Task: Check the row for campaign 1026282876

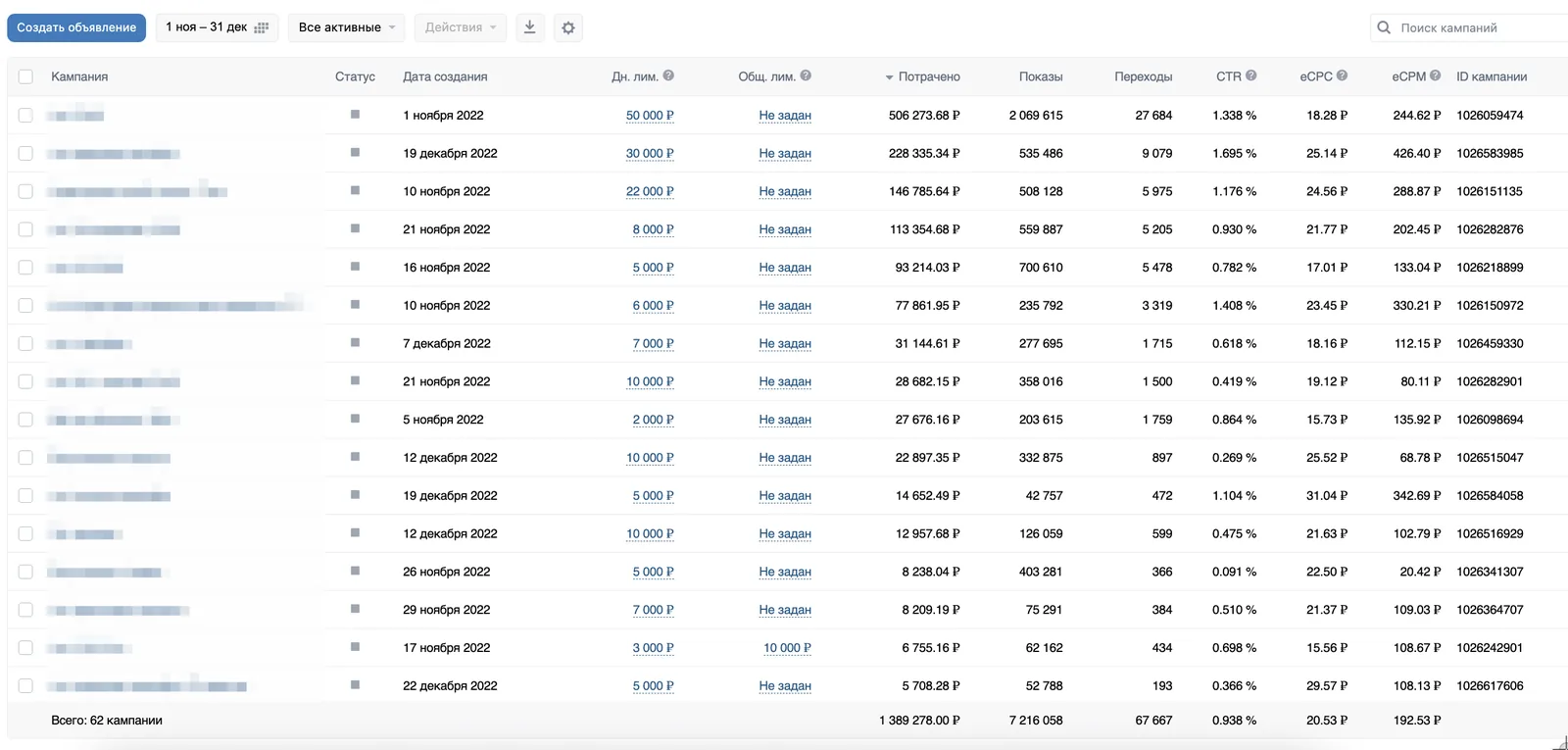Action: pos(25,229)
